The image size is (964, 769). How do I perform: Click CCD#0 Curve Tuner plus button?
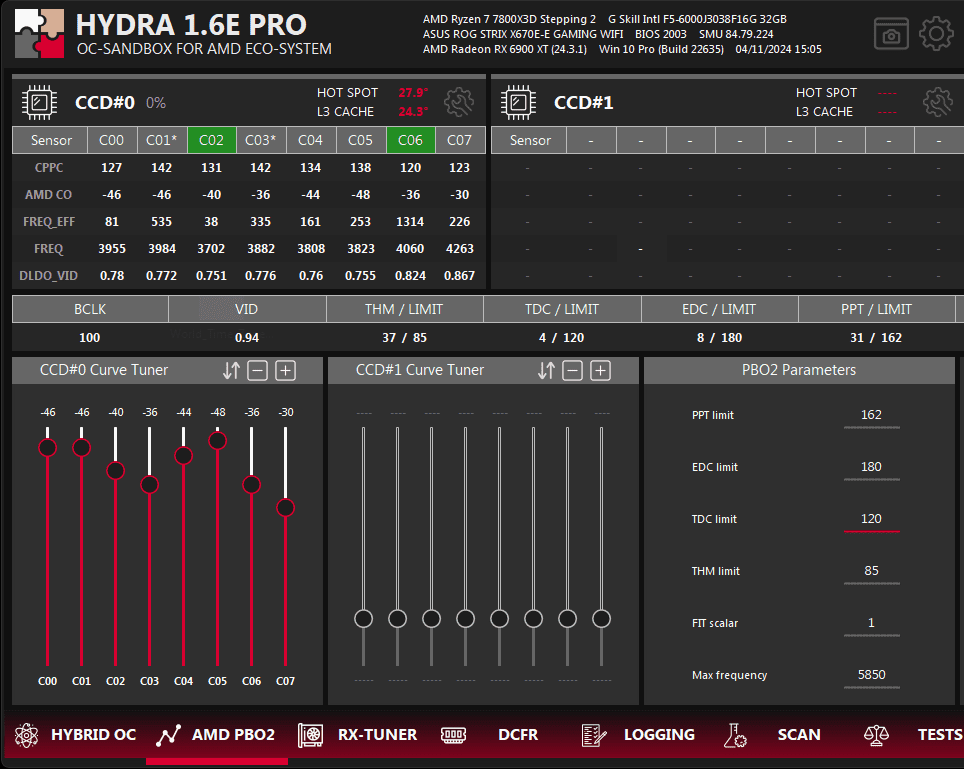pos(285,370)
